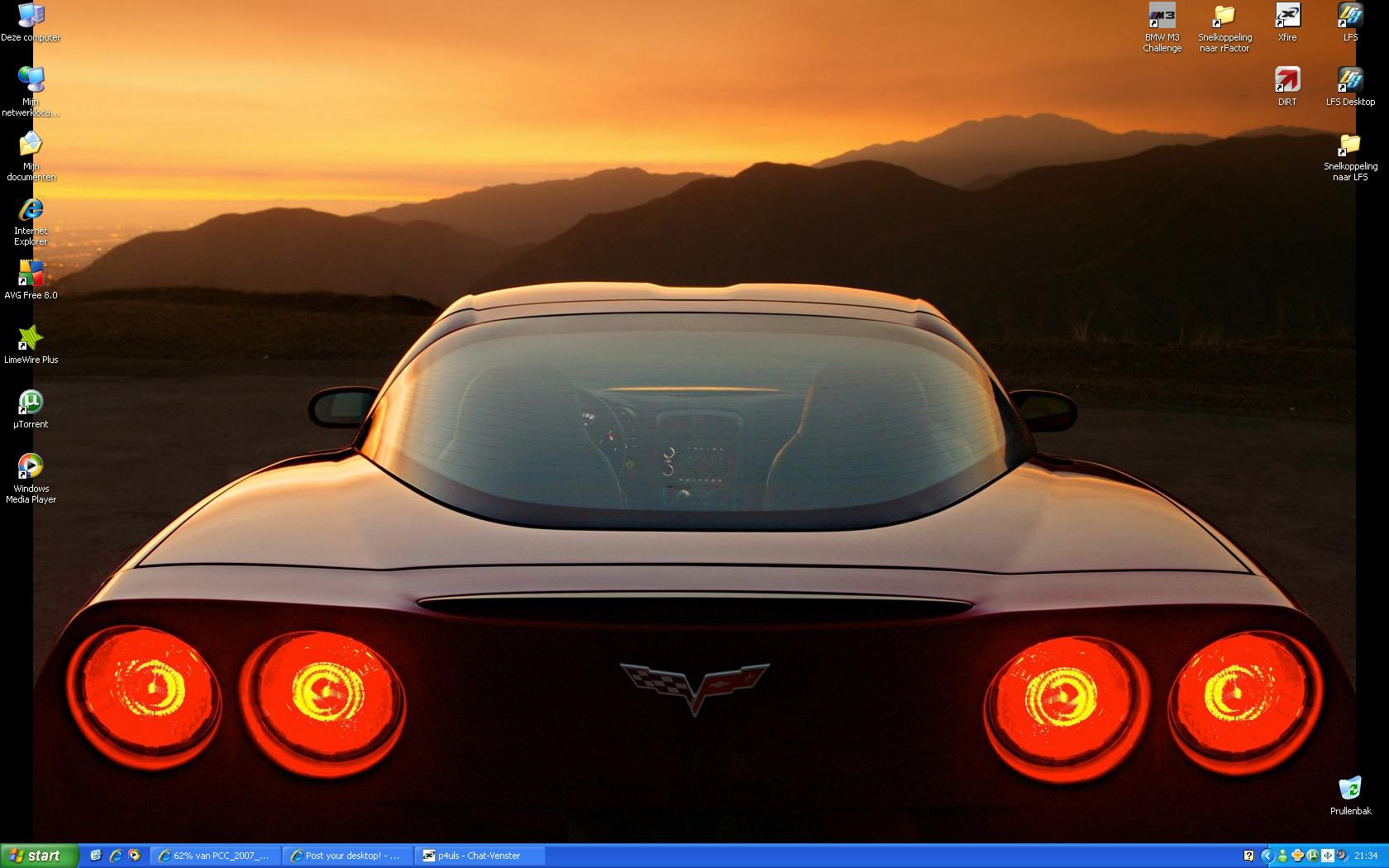Switch to the 62% van PCC_2007 download window
The image size is (1389, 868).
pos(216,856)
